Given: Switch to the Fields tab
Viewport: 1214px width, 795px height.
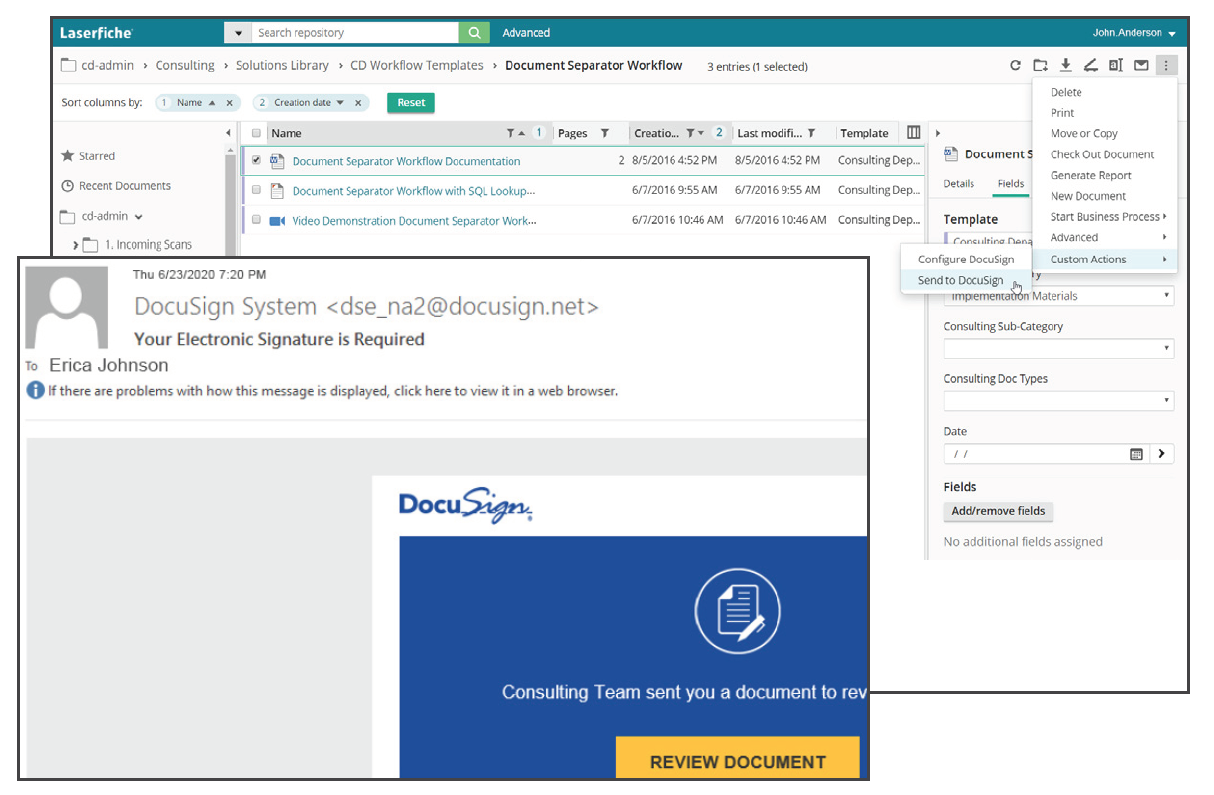Looking at the screenshot, I should 1010,184.
